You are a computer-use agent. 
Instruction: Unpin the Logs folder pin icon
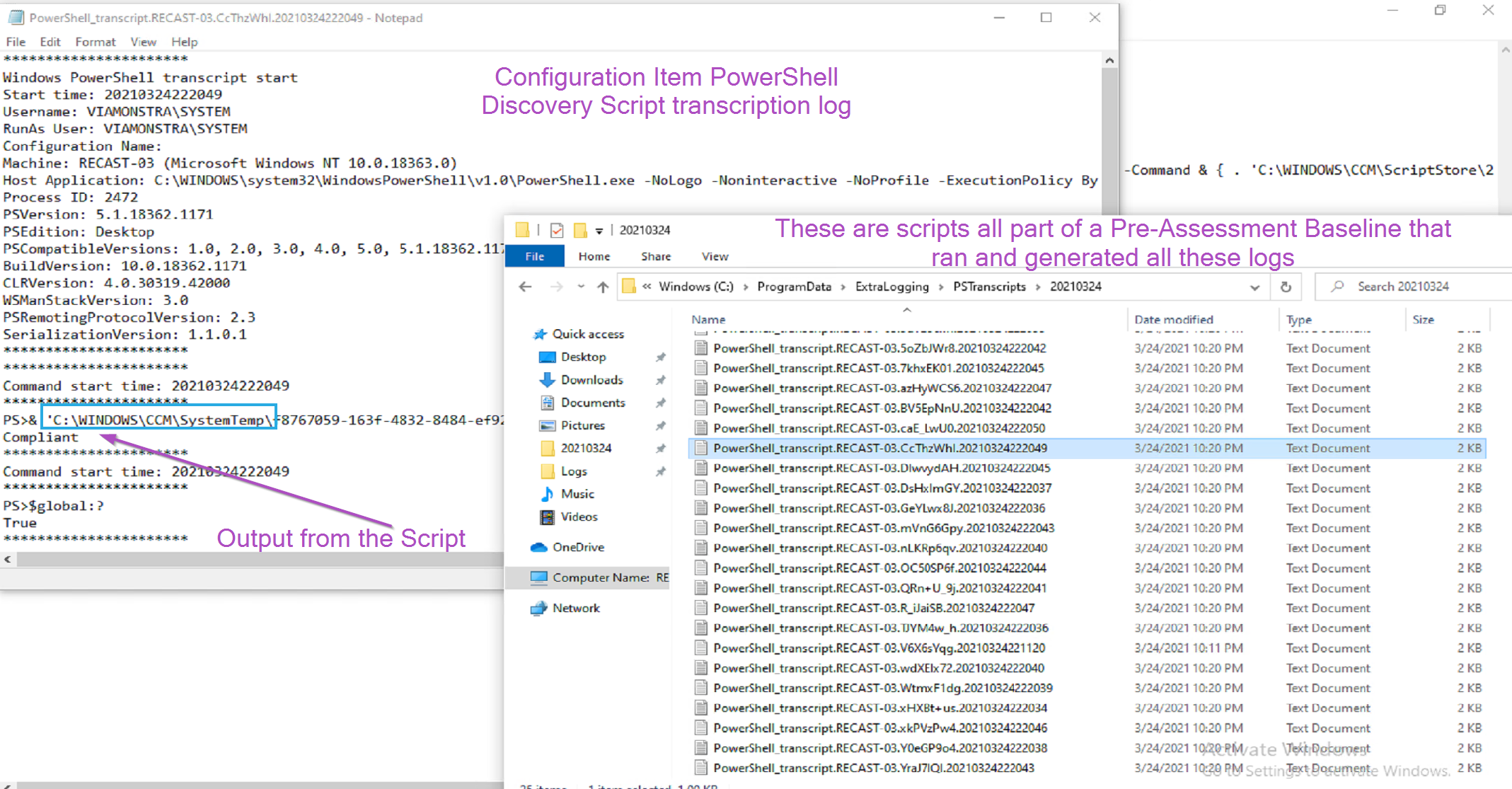coord(660,471)
